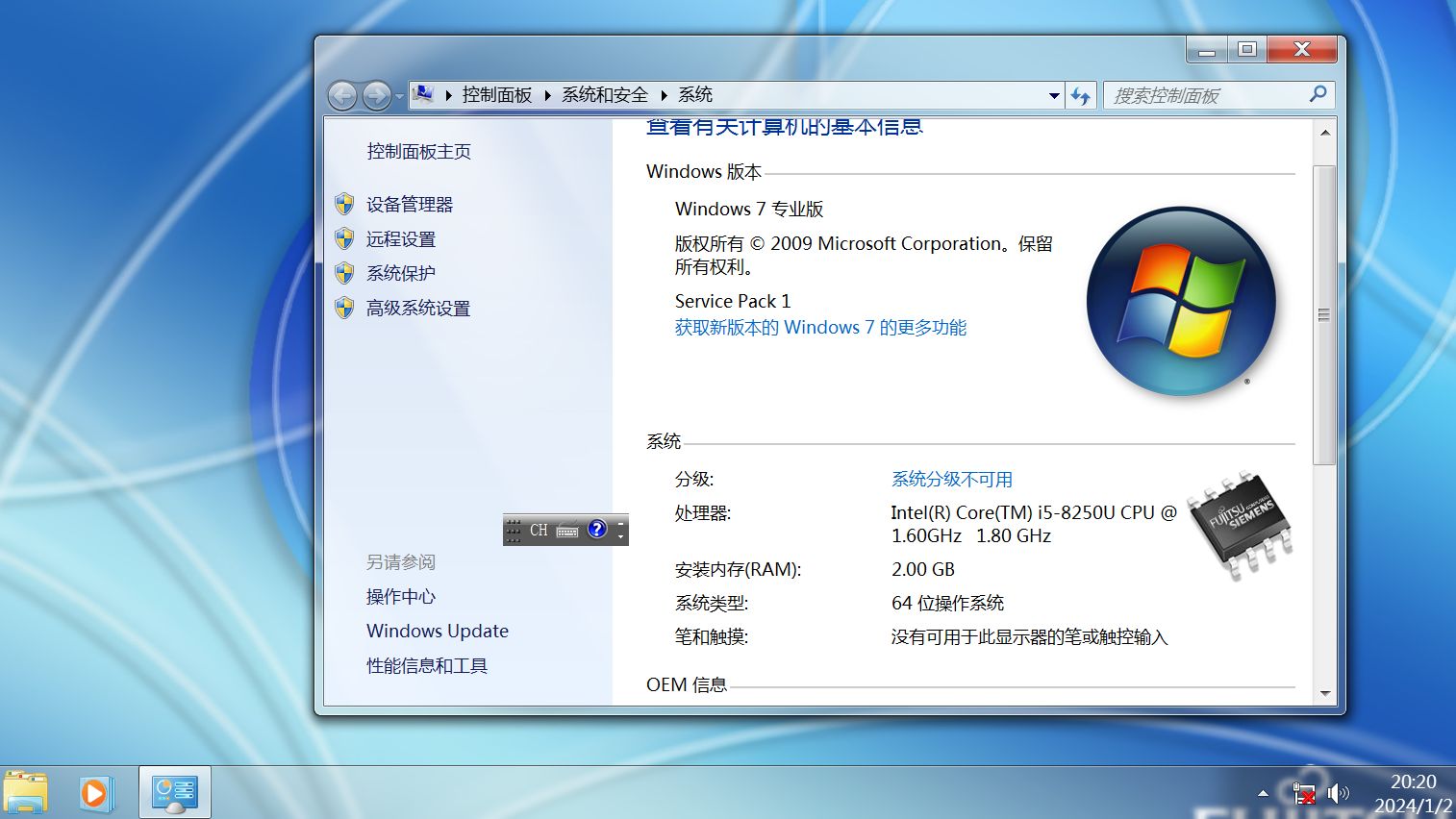Click the help icon on language bar
The height and width of the screenshot is (819, 1456).
point(597,529)
